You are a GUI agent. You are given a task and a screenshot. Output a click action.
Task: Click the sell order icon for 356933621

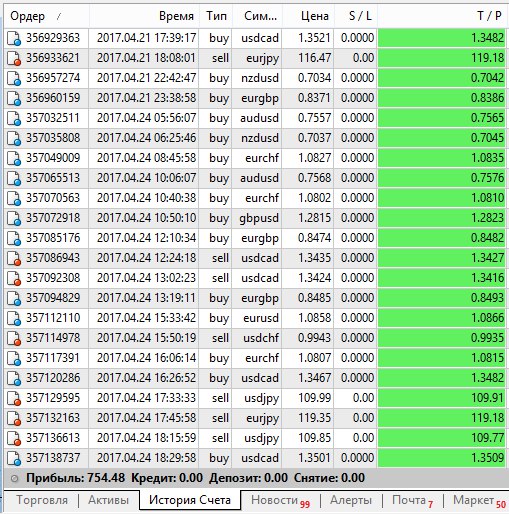14,58
